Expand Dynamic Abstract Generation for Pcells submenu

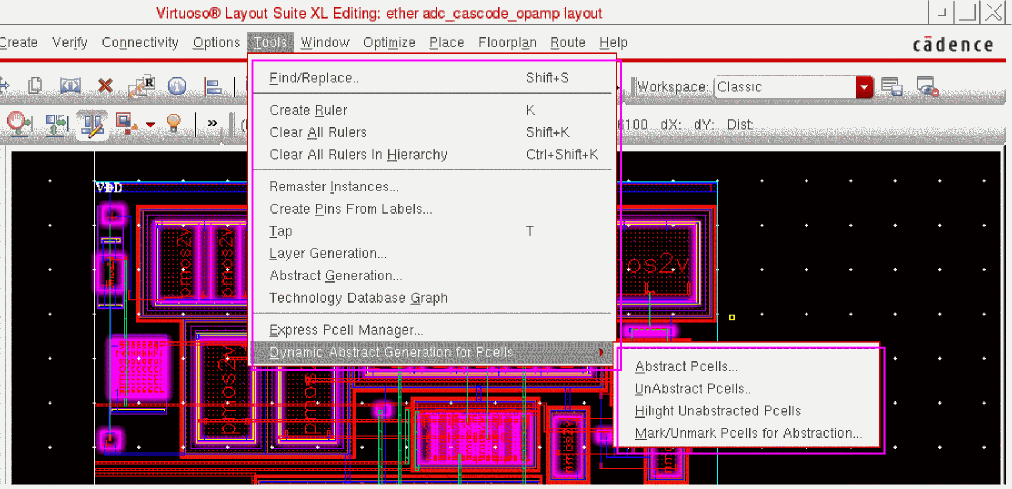pyautogui.click(x=432, y=352)
